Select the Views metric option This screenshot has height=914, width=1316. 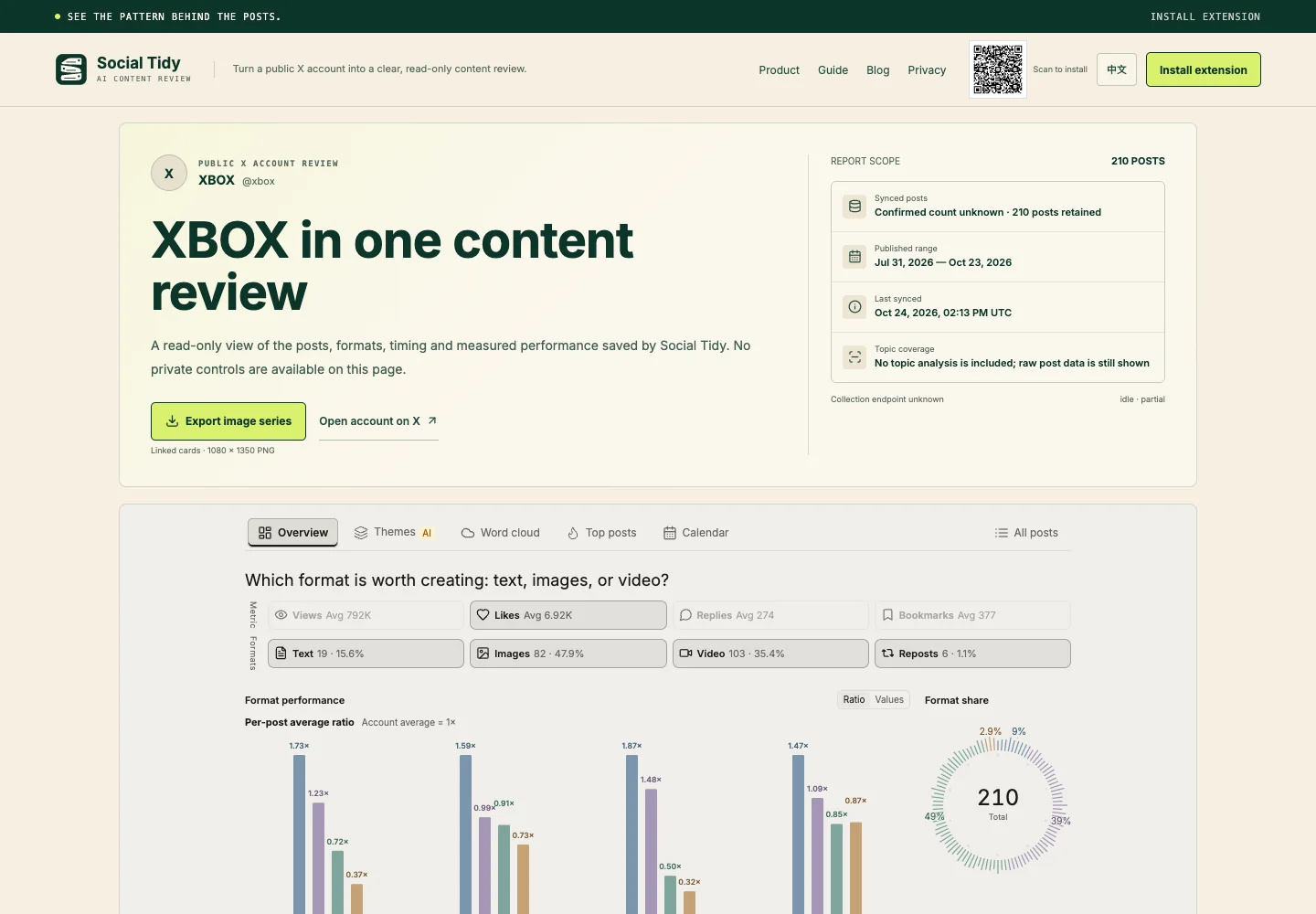click(366, 615)
